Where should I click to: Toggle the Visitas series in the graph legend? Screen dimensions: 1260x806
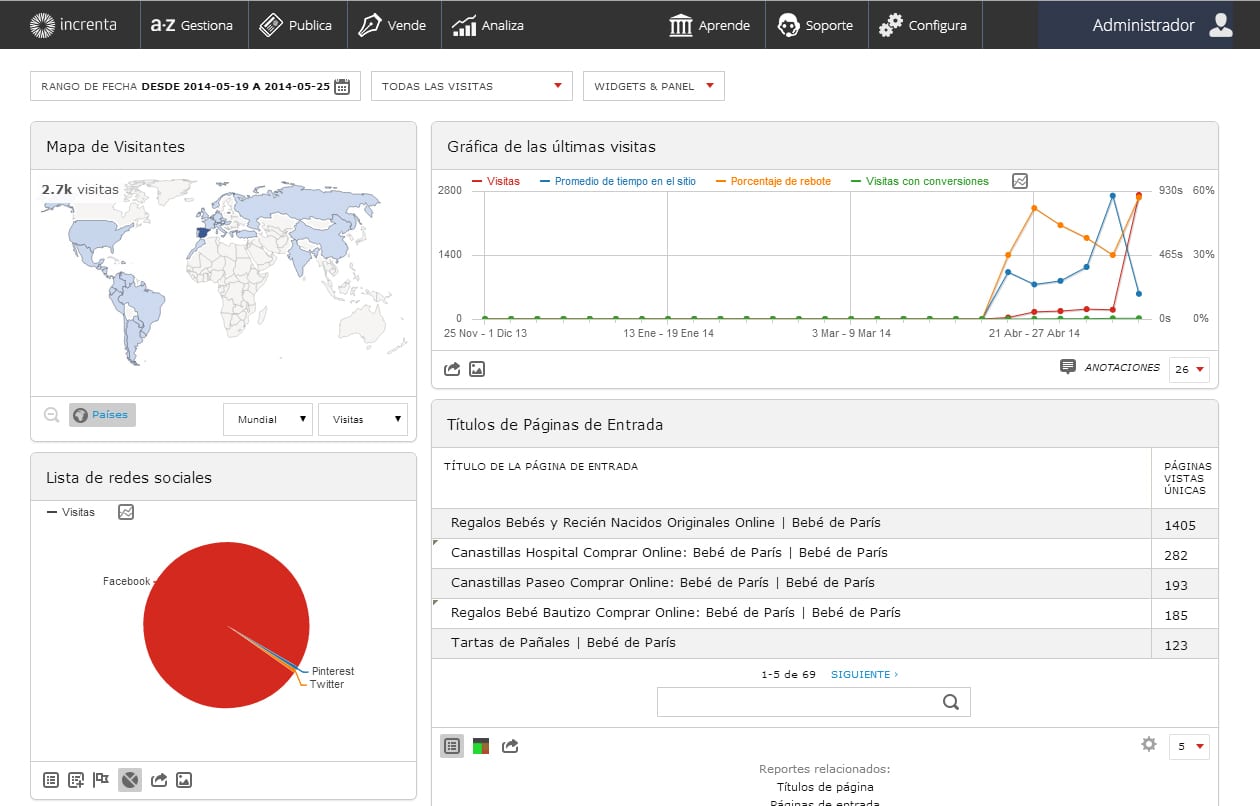(x=495, y=181)
